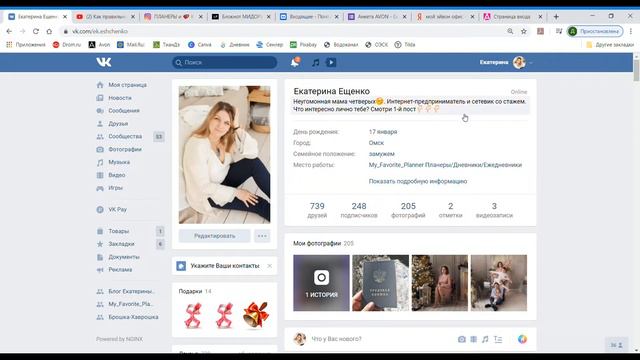Switch to the Instagram ПЛАНЕРЫ tab
The image size is (640, 360).
pos(173,17)
